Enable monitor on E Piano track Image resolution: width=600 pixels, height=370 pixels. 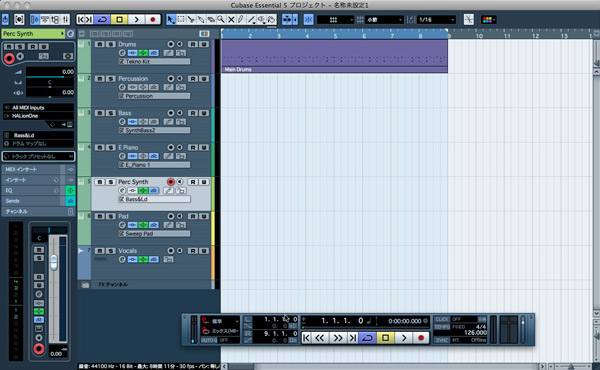179,147
